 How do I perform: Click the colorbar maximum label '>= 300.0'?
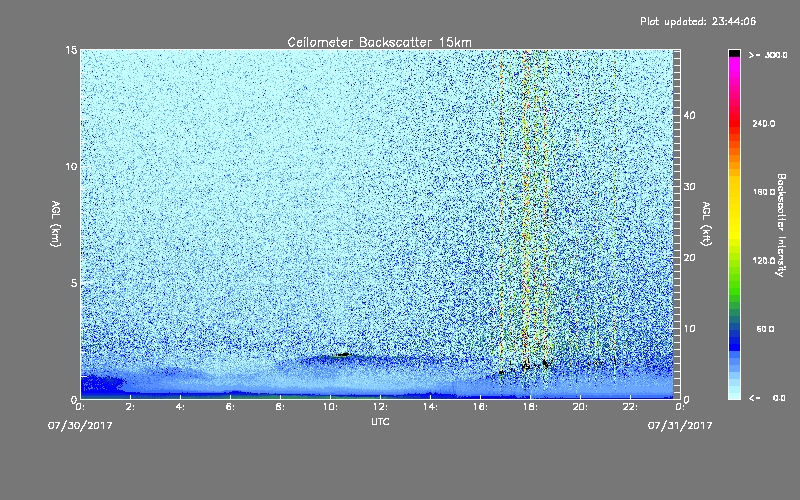tap(768, 55)
